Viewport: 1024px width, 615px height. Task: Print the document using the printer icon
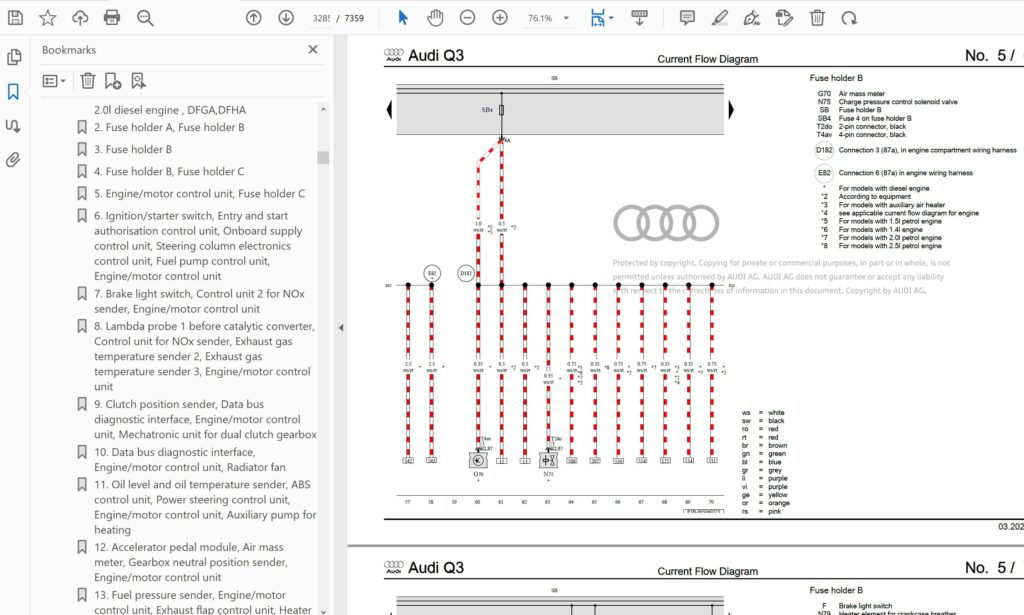click(112, 18)
